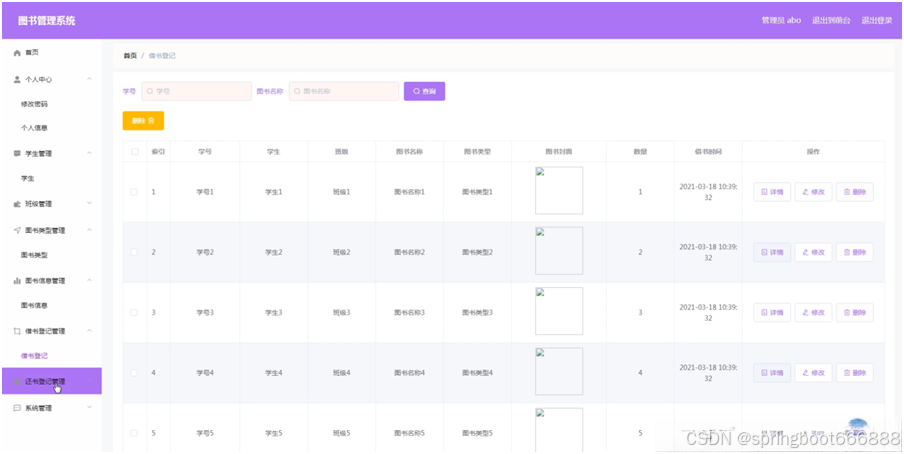Expand the 班级管理 menu chevron
The image size is (904, 454).
(89, 203)
